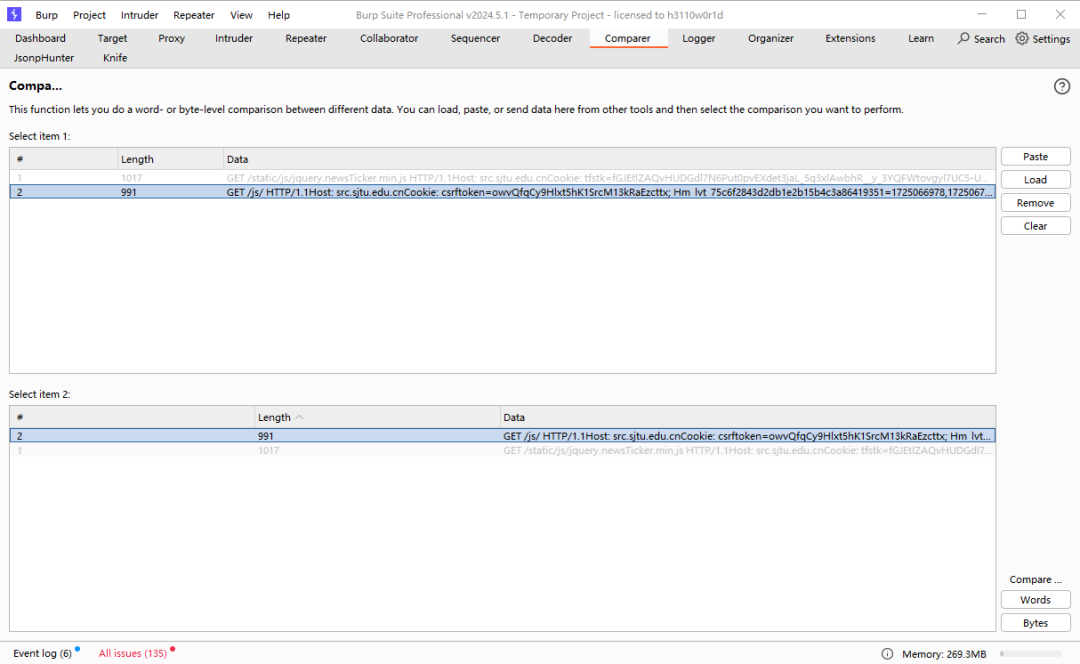Select row 1 (length 1017) in item 1 table
The width and height of the screenshot is (1080, 664).
click(502, 178)
